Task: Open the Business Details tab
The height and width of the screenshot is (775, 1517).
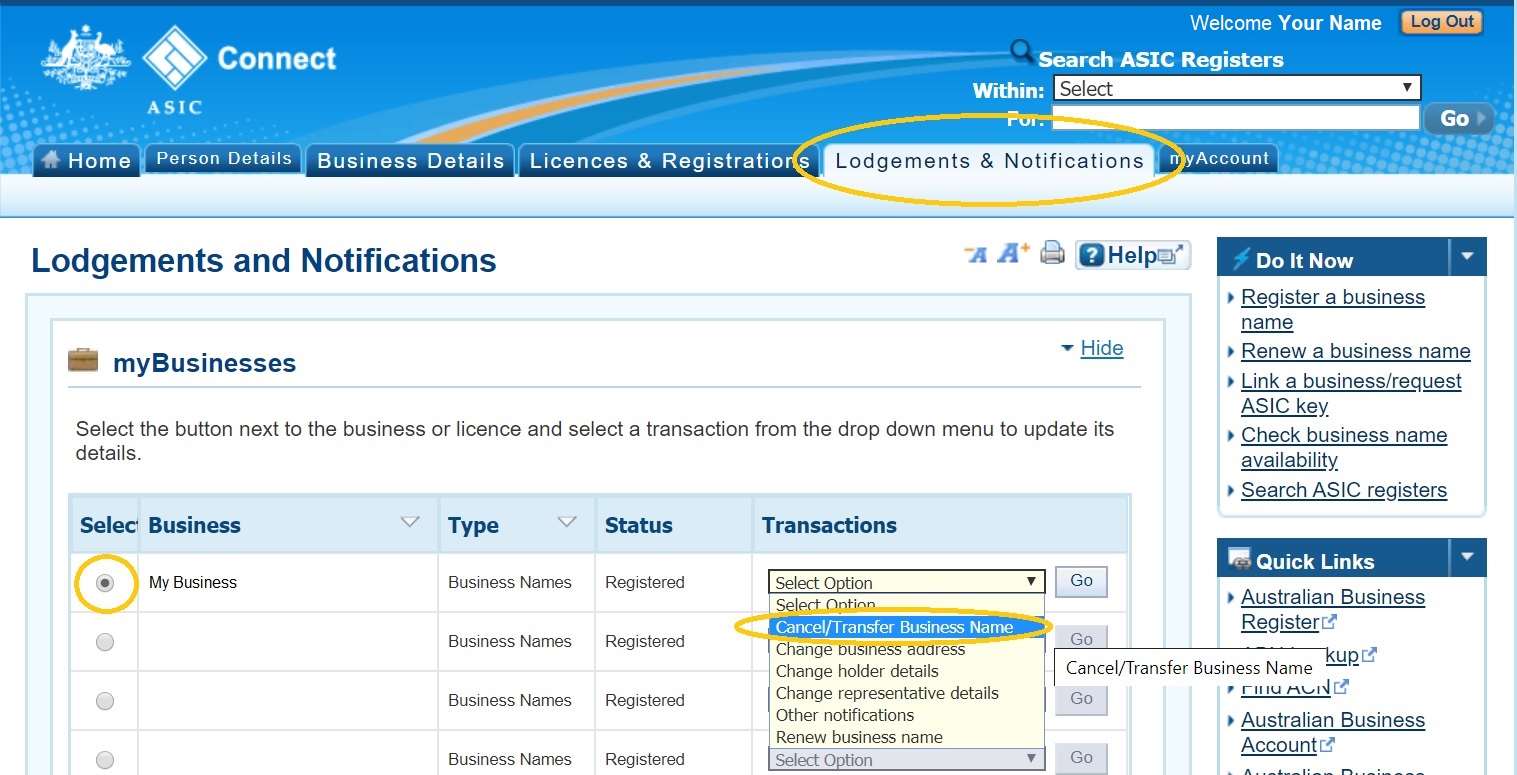Action: [x=411, y=161]
